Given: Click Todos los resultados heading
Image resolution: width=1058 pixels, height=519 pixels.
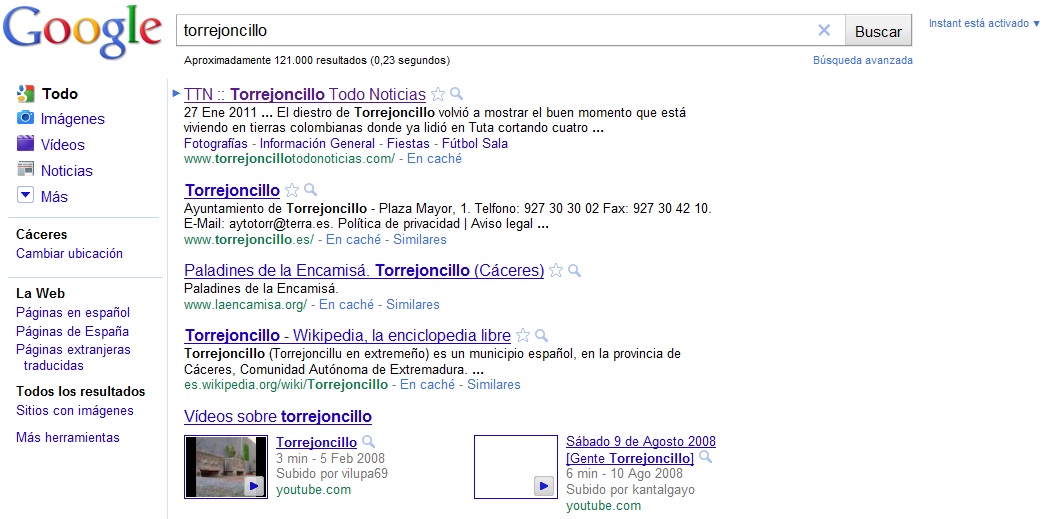Looking at the screenshot, I should (81, 391).
